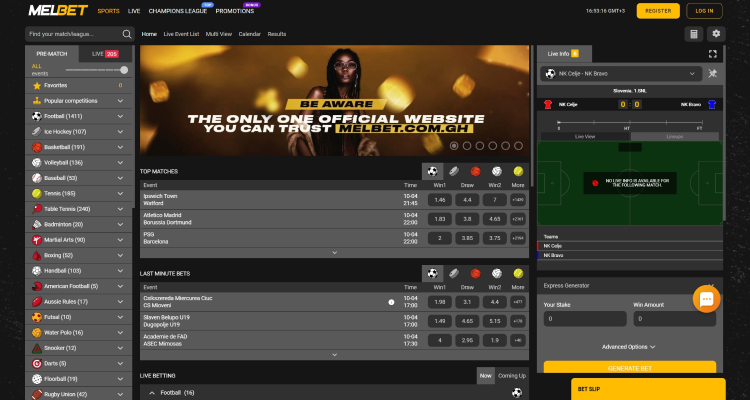Select basketball icon in Top Matches
The width and height of the screenshot is (750, 400).
[x=475, y=171]
